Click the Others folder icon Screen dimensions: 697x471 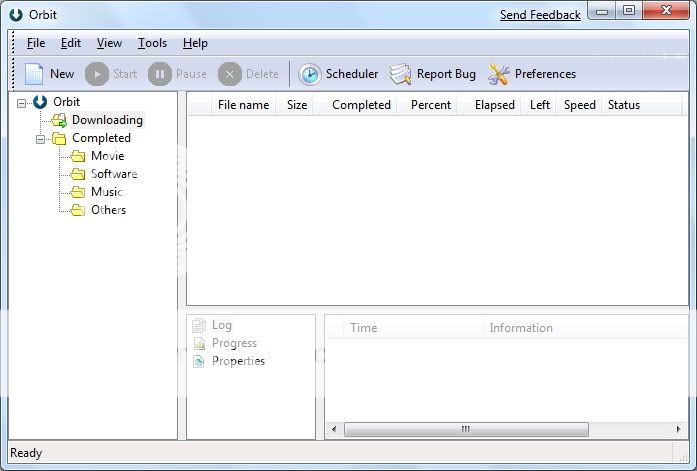click(78, 210)
